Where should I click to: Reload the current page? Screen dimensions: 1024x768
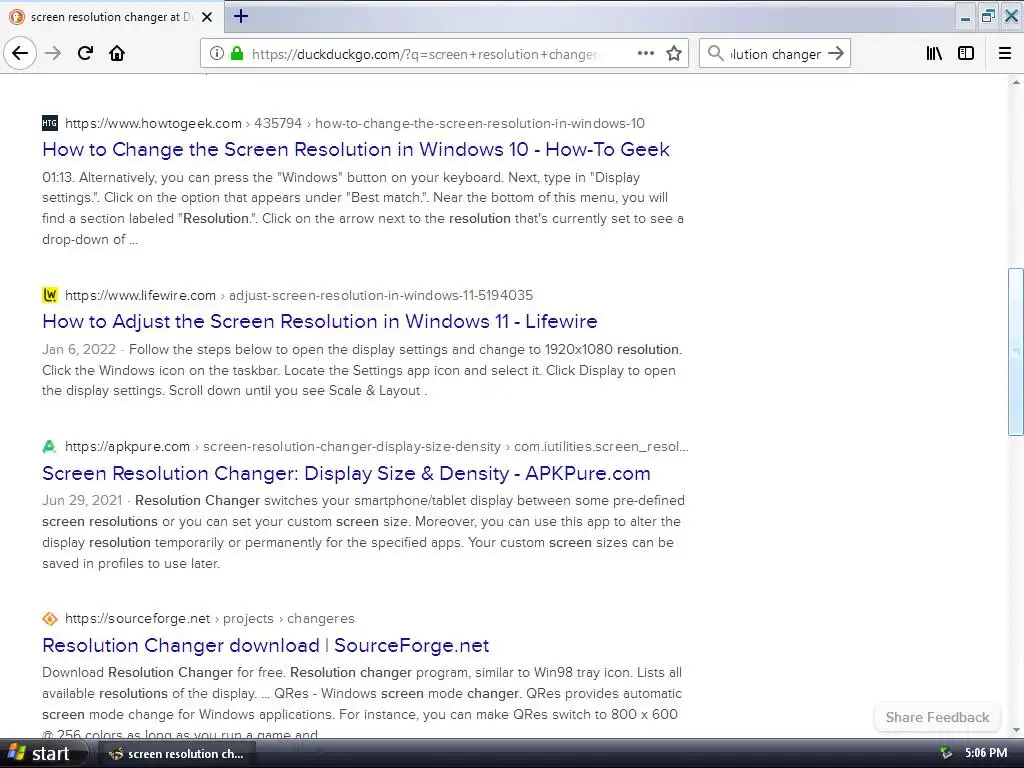pos(85,53)
